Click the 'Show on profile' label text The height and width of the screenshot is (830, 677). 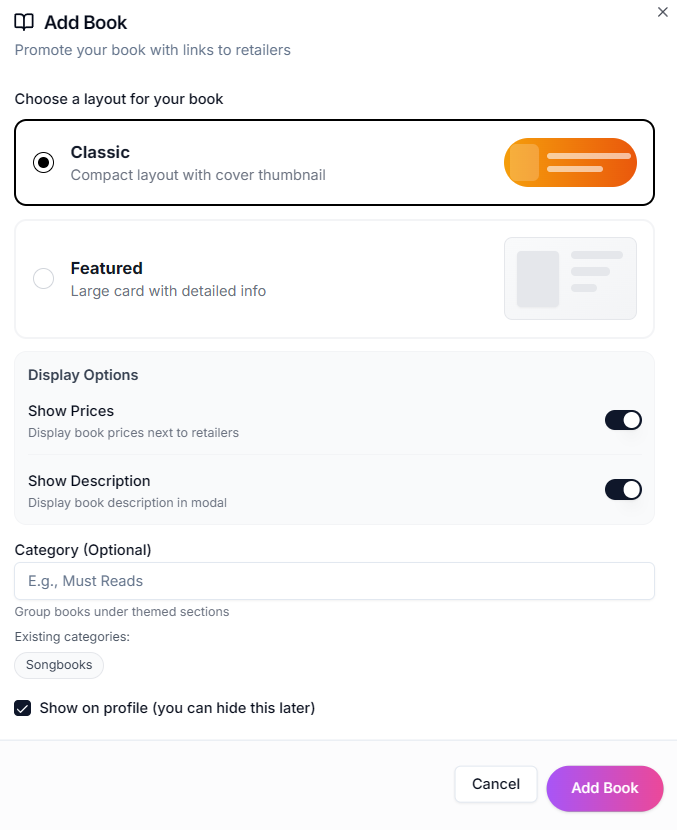[x=177, y=708]
